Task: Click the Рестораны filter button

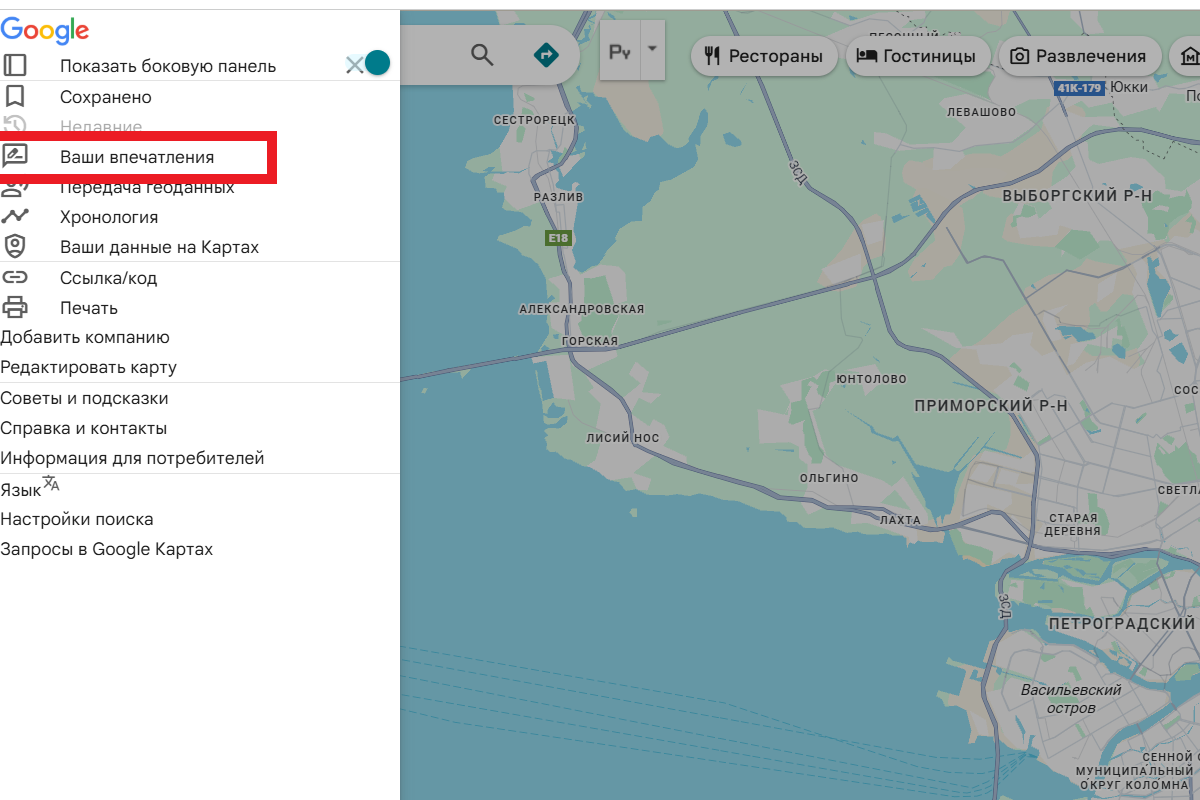Action: coord(764,56)
